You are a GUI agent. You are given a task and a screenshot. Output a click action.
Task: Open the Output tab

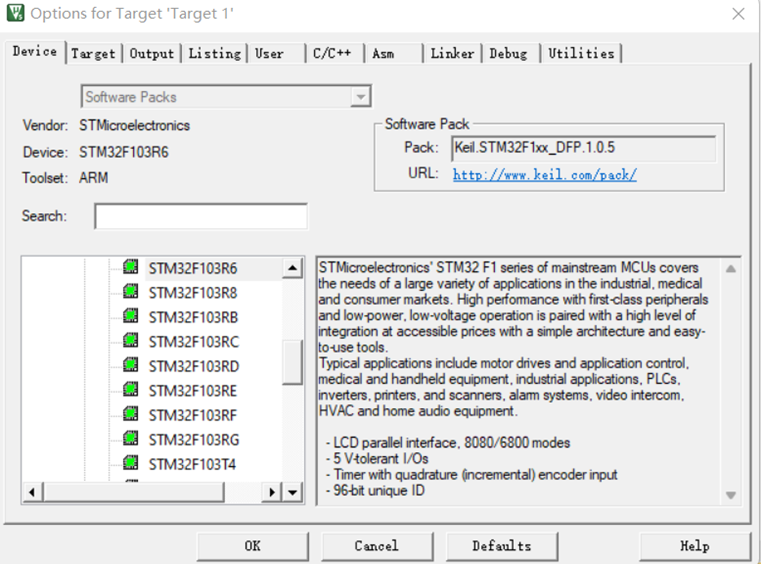(151, 53)
